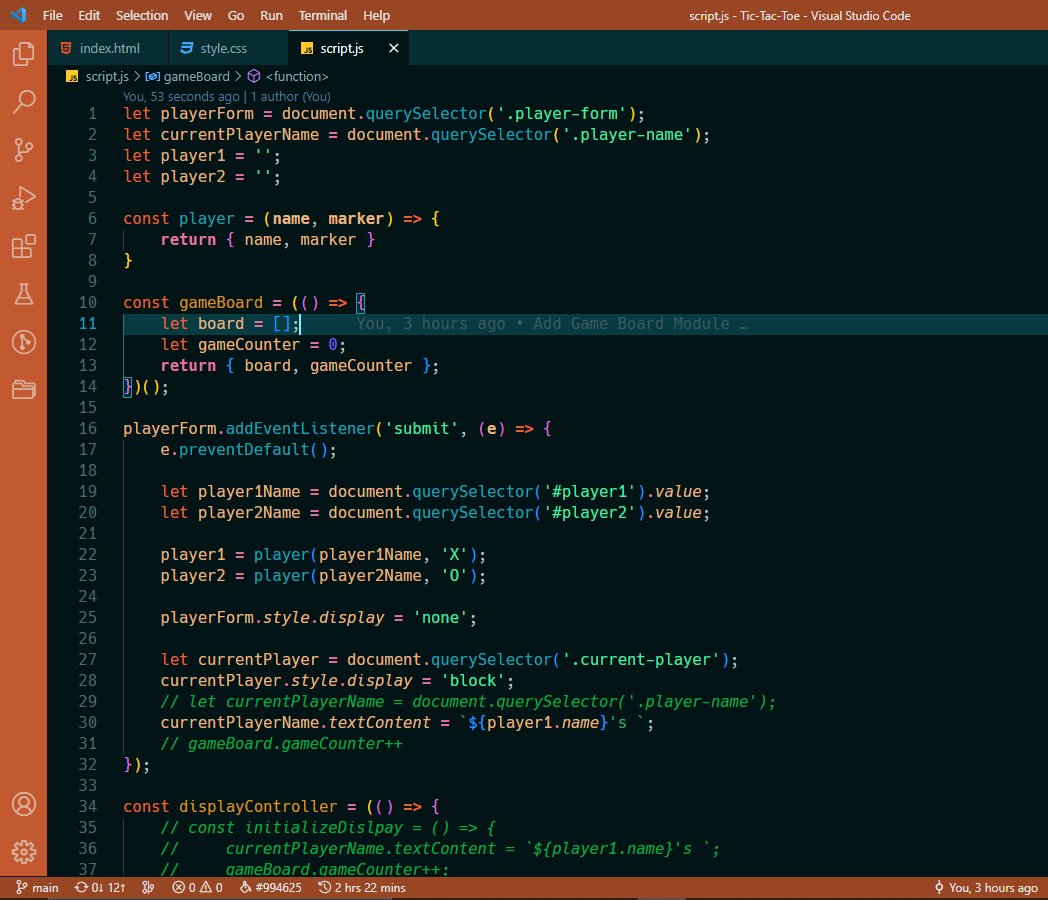Click the 'You, 53 seconds ago' CodeLens
The width and height of the screenshot is (1048, 900).
click(181, 96)
